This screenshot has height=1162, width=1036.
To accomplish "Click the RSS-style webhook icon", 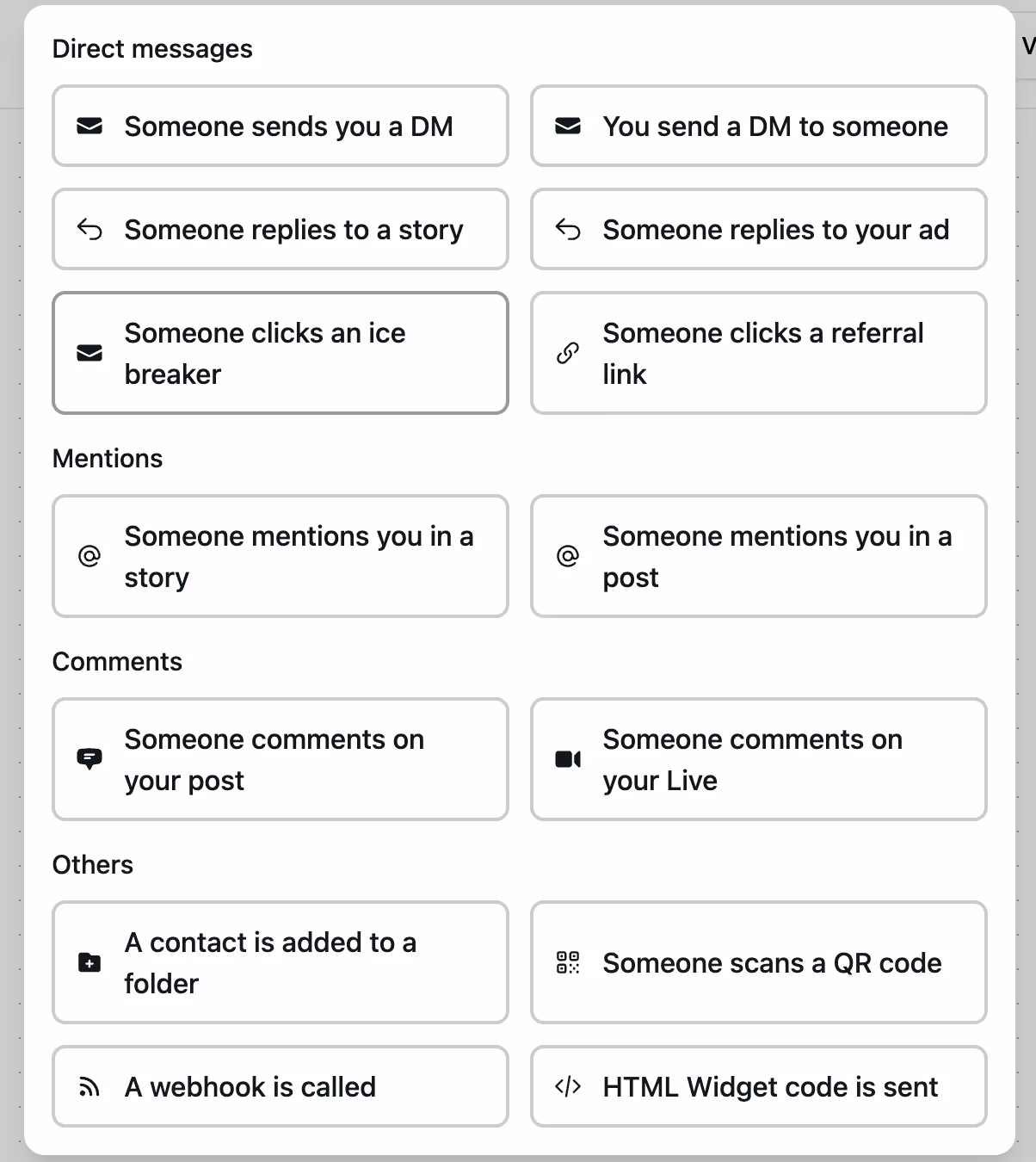I will pos(89,1086).
